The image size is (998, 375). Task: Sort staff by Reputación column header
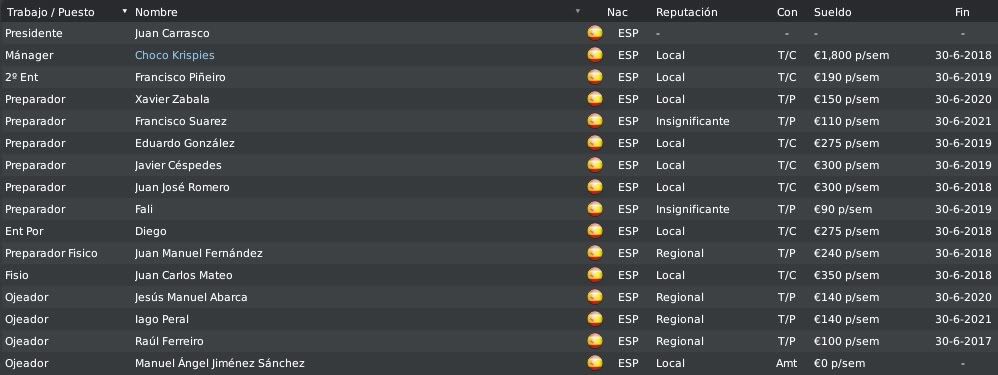(686, 12)
